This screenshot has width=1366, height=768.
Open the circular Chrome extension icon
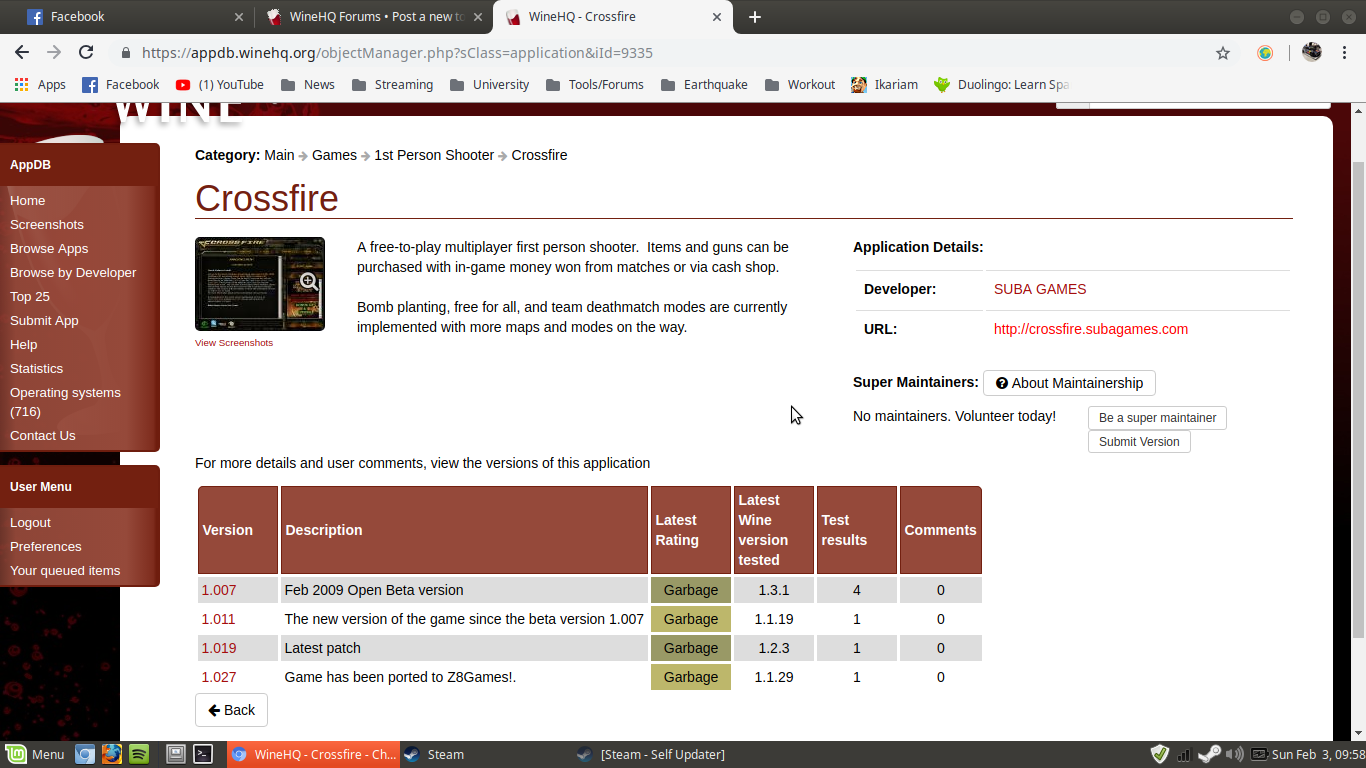coord(1265,53)
